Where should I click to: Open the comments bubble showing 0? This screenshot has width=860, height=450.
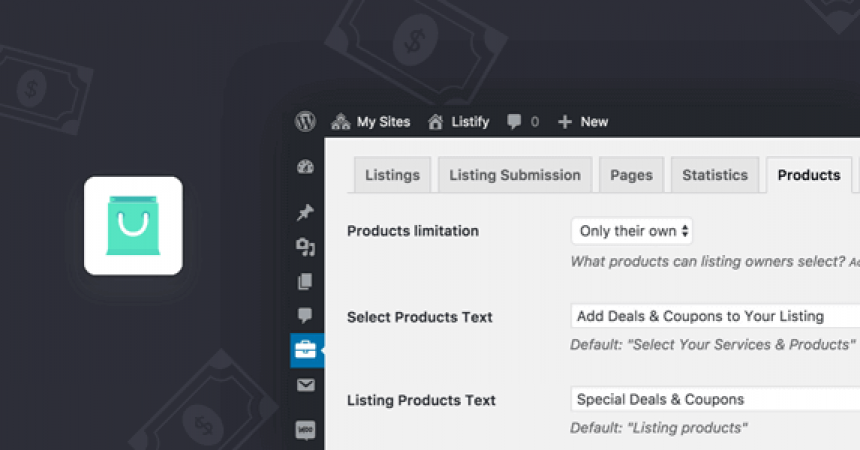click(x=523, y=121)
